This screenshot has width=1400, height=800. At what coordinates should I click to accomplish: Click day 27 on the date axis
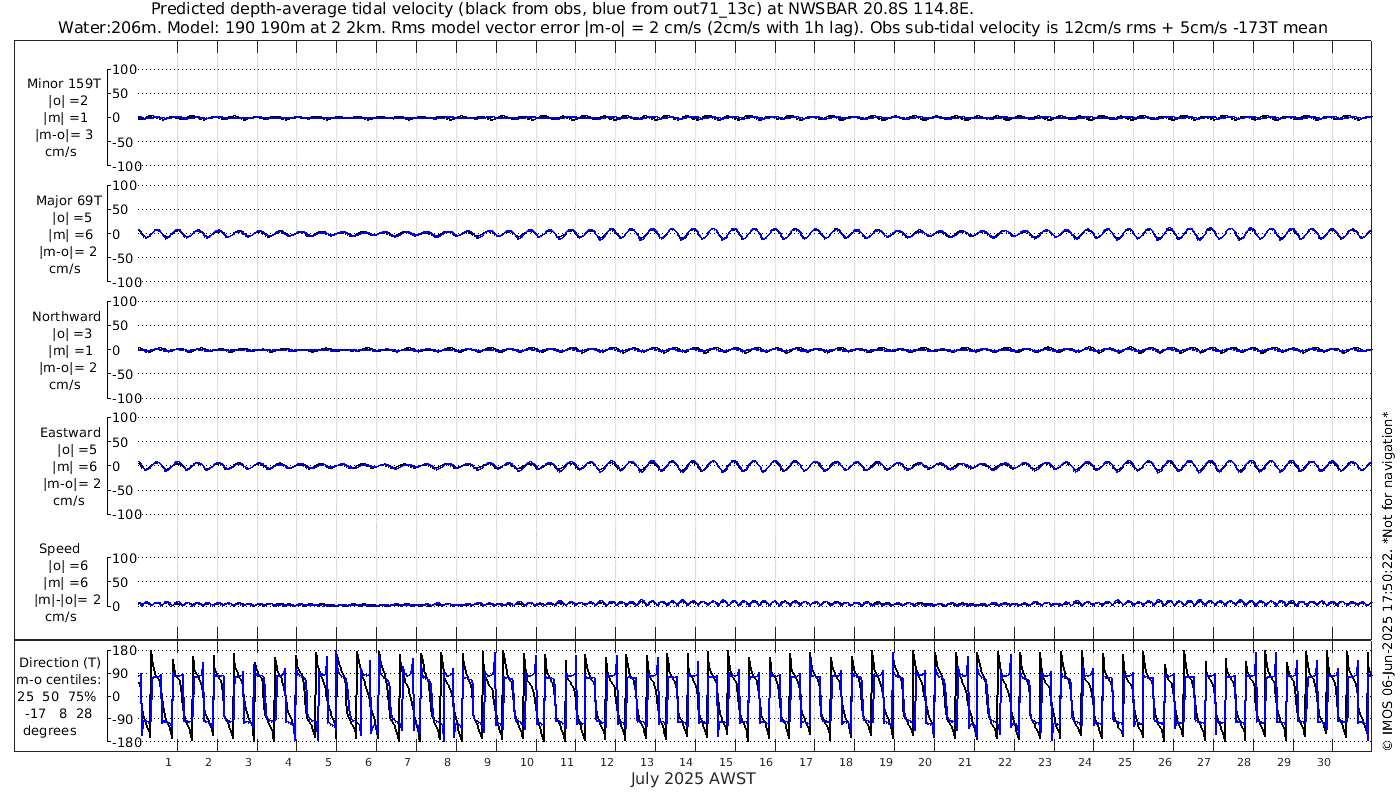tap(1204, 762)
